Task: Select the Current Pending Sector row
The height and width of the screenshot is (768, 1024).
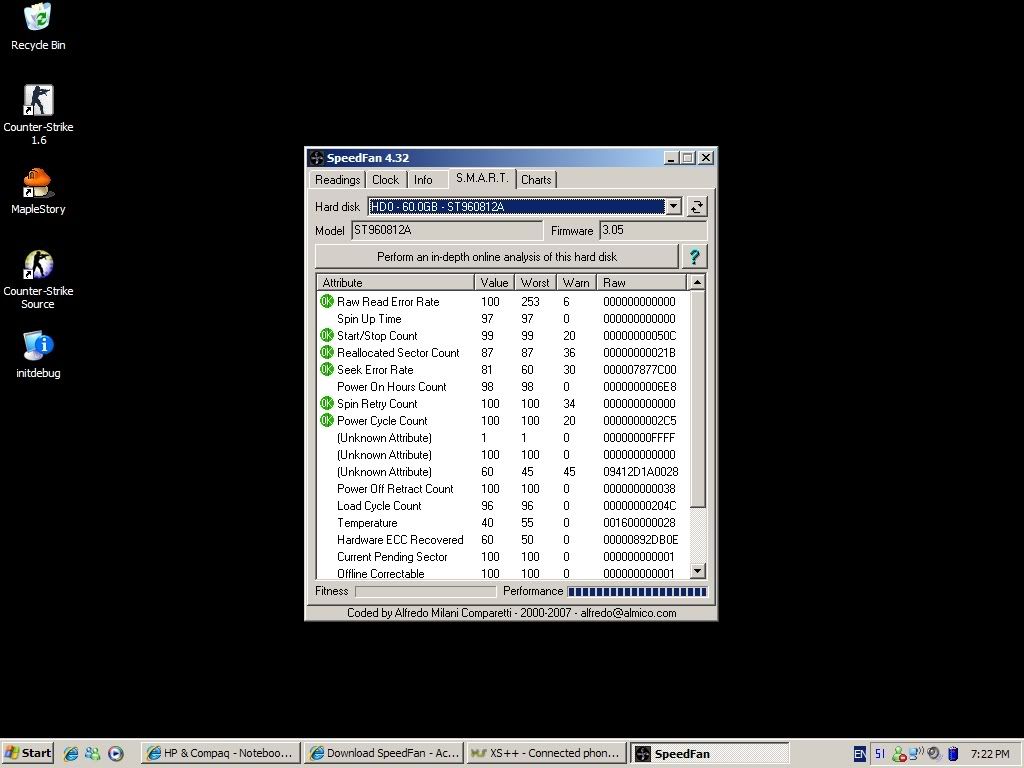Action: click(x=503, y=556)
